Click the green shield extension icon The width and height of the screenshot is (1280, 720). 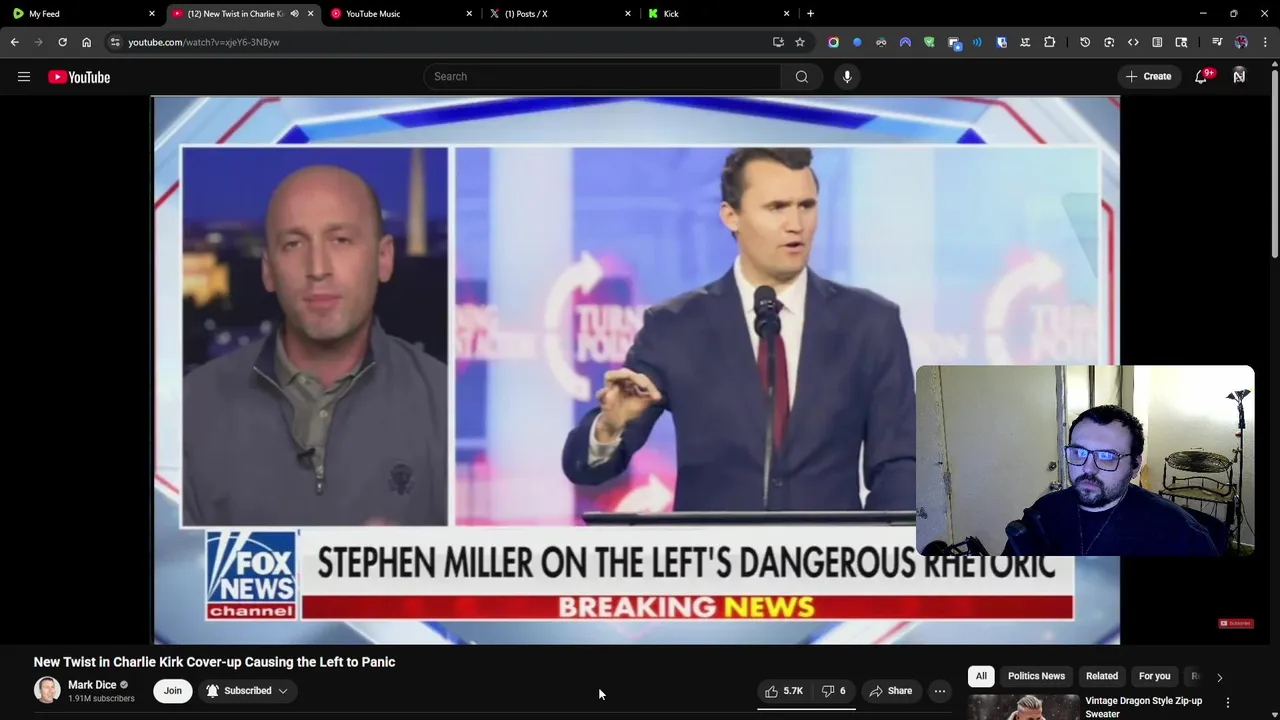pos(929,42)
